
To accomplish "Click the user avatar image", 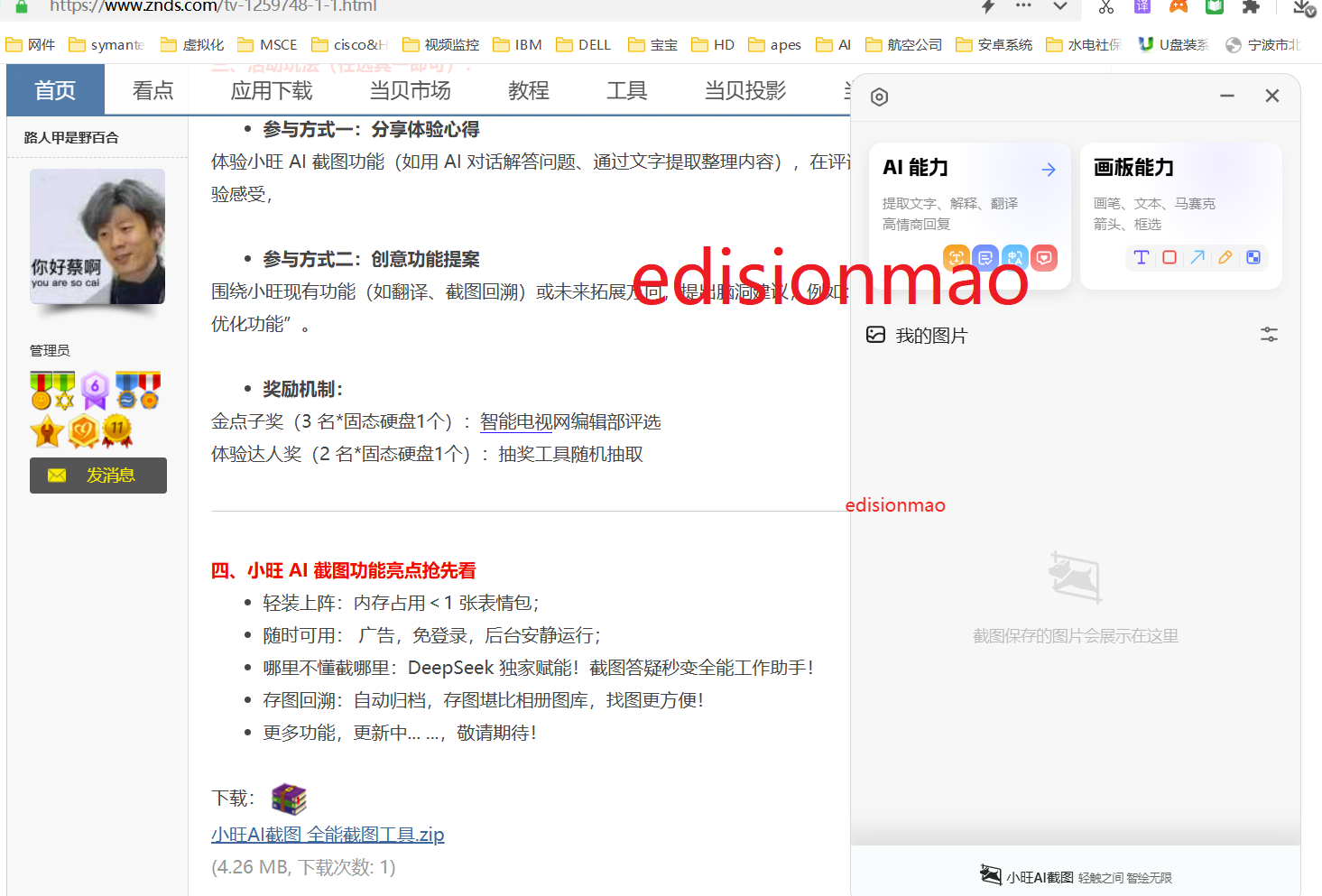I will pyautogui.click(x=97, y=236).
